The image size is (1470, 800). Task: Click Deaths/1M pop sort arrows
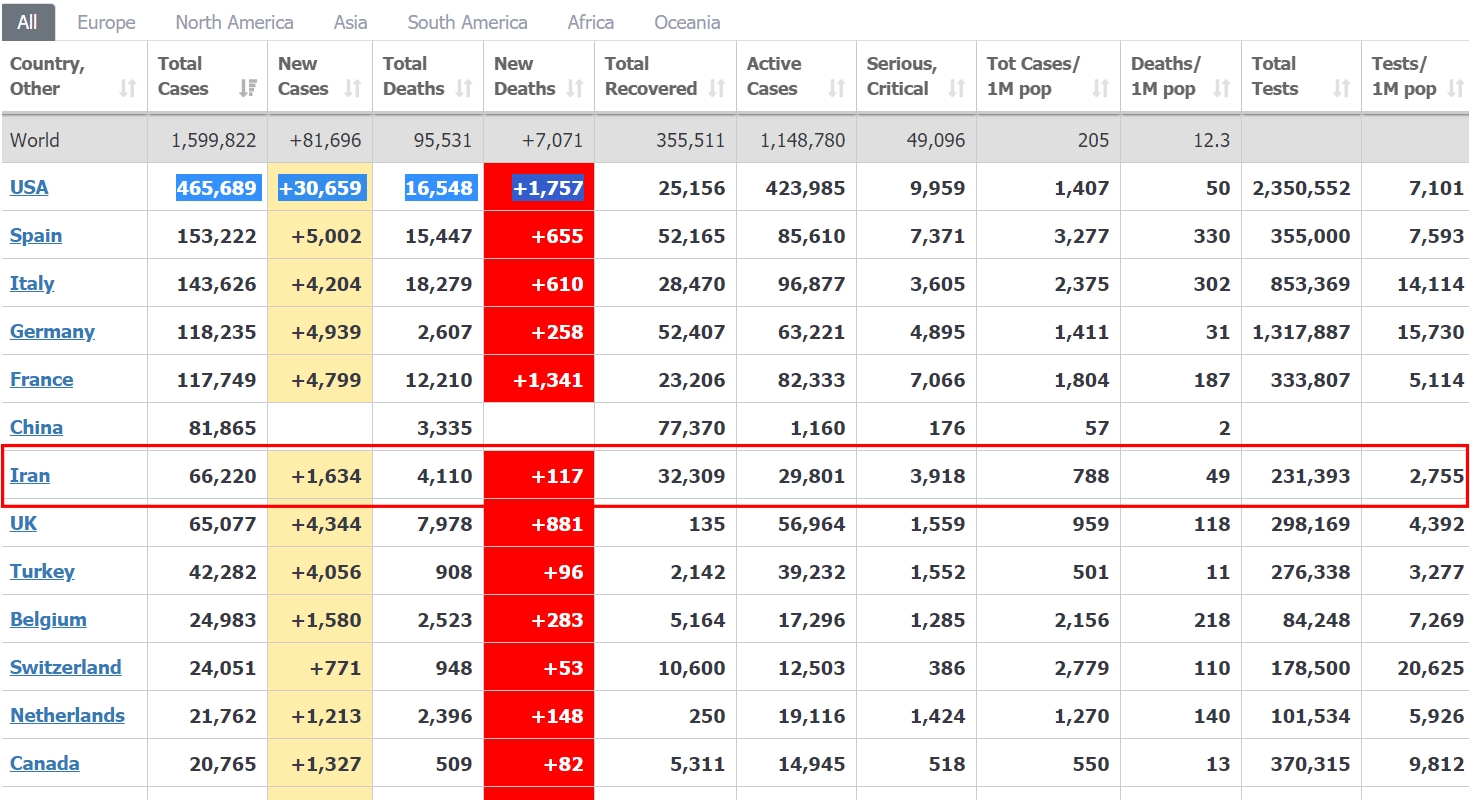point(1221,89)
